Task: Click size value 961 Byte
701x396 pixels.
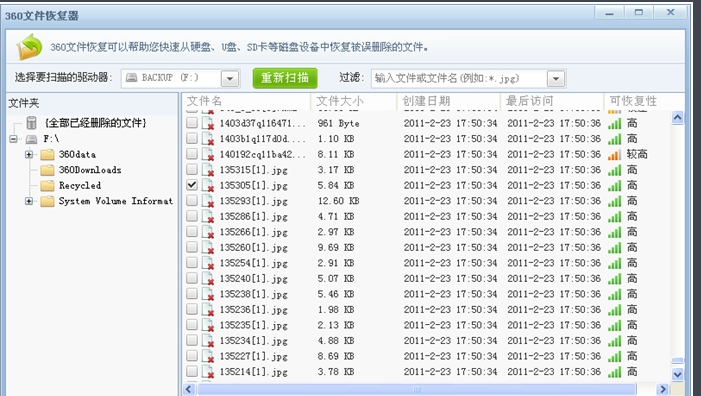Action: (x=338, y=123)
